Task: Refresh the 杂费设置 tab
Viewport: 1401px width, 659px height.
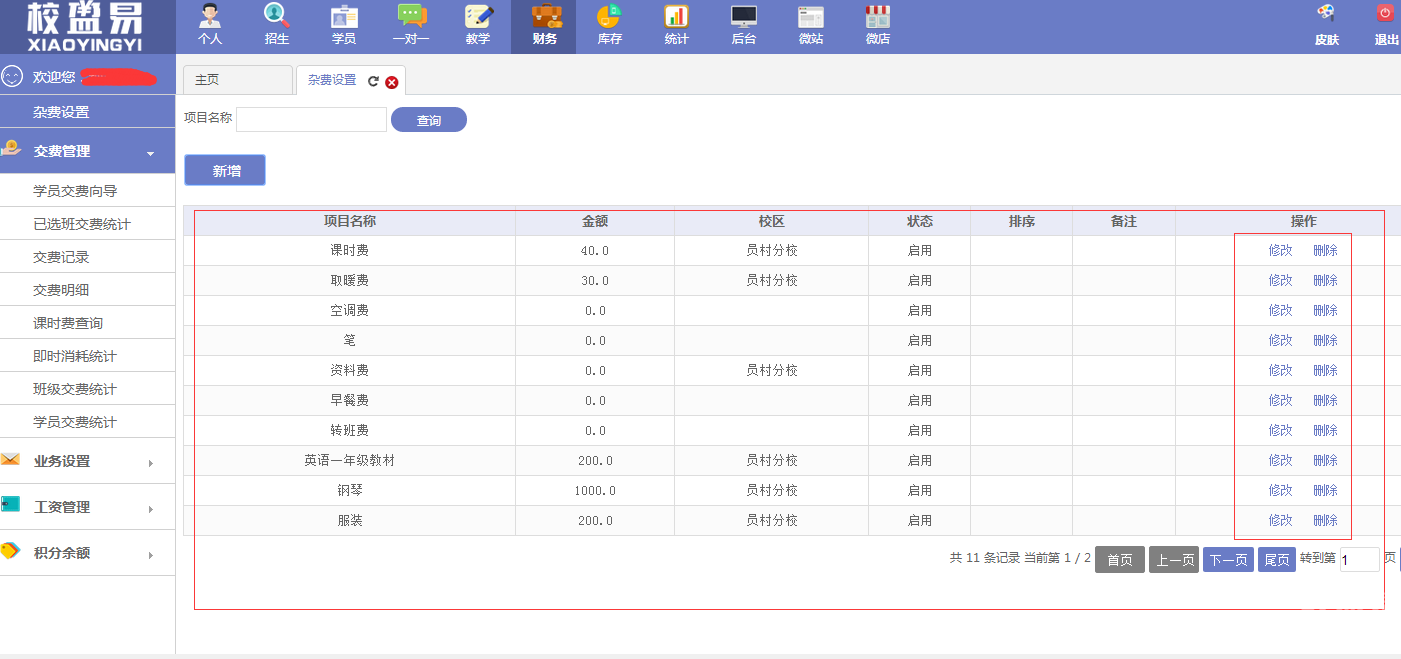Action: tap(373, 81)
